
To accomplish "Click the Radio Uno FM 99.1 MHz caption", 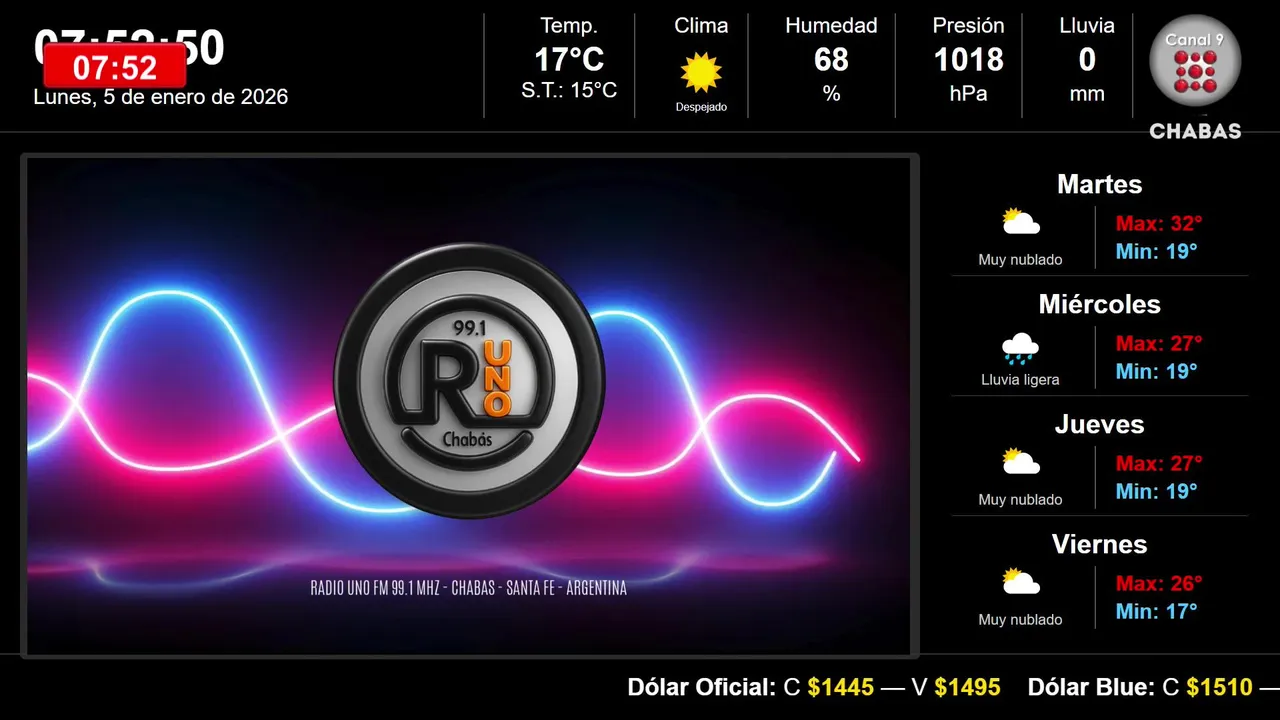I will [469, 588].
